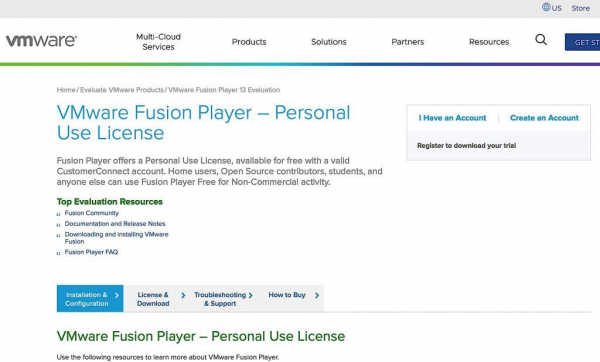Click chevron next to How to Buy

click(x=317, y=295)
